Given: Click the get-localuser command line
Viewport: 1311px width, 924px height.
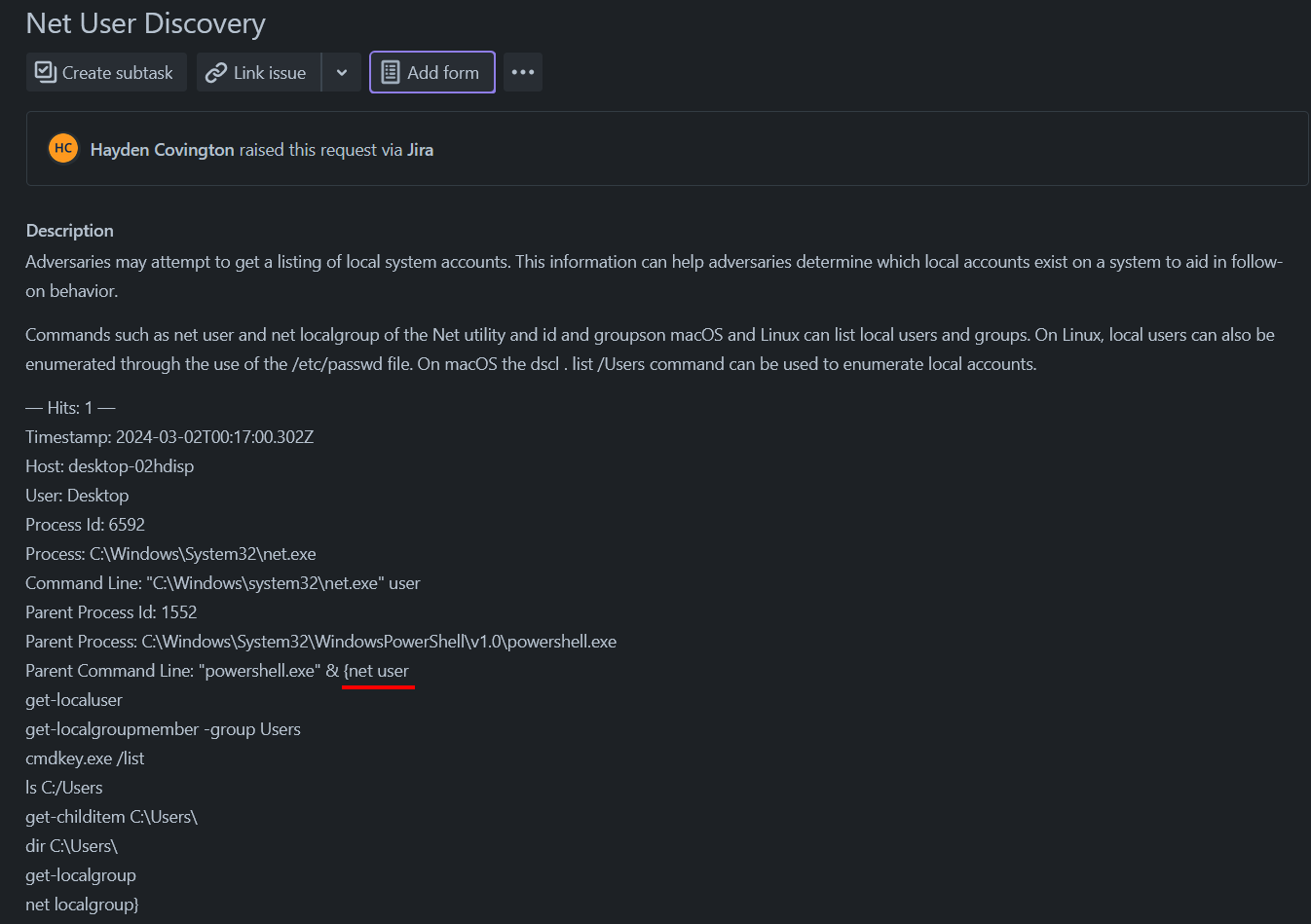Looking at the screenshot, I should click(x=74, y=700).
